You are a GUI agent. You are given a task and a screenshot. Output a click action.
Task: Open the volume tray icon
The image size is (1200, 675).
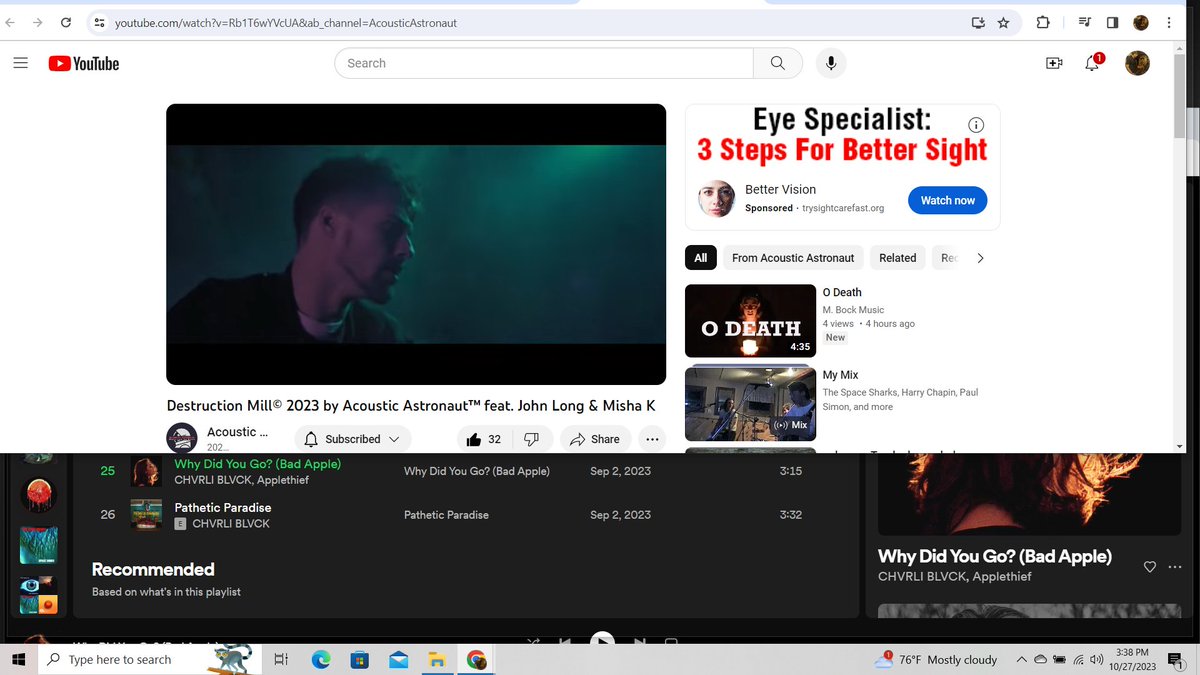pyautogui.click(x=1097, y=660)
